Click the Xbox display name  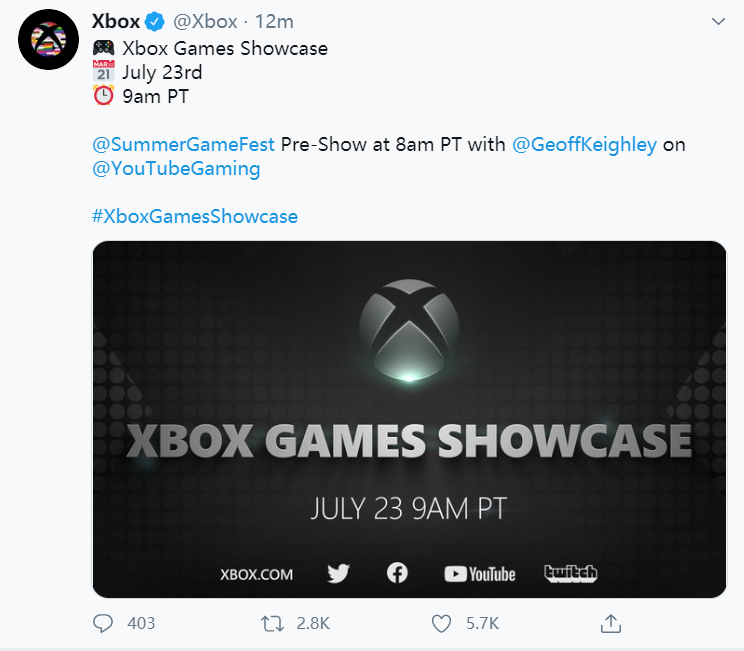click(x=115, y=22)
